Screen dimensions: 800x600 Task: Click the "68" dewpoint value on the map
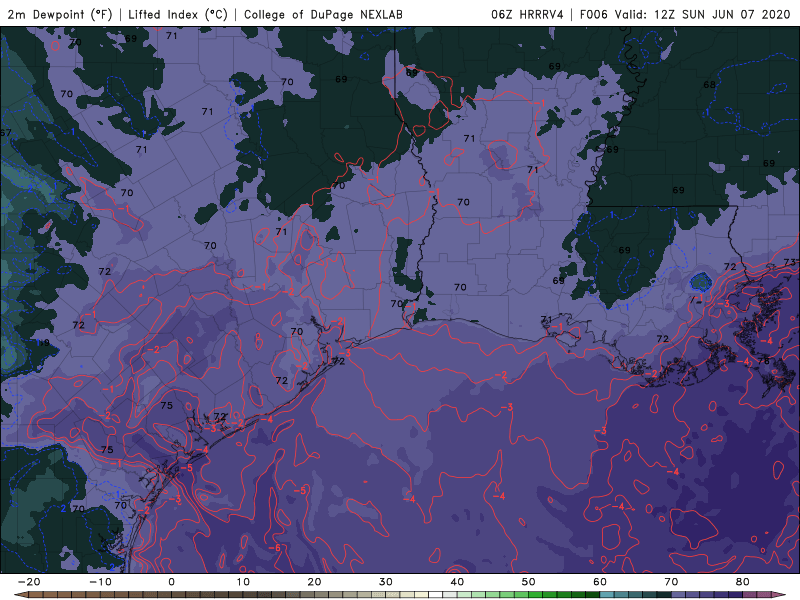(x=709, y=85)
